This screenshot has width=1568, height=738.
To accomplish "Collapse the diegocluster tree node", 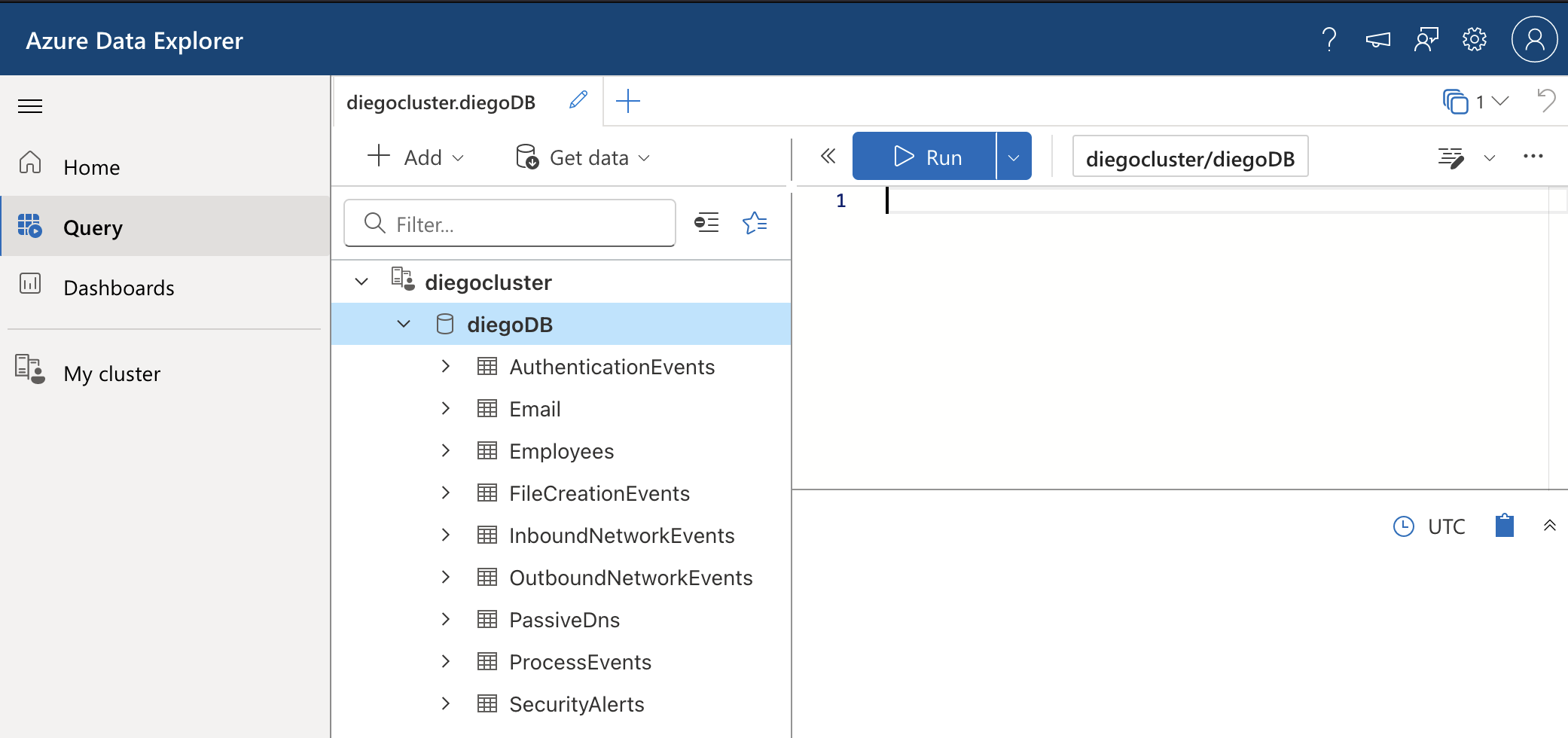I will [x=361, y=282].
